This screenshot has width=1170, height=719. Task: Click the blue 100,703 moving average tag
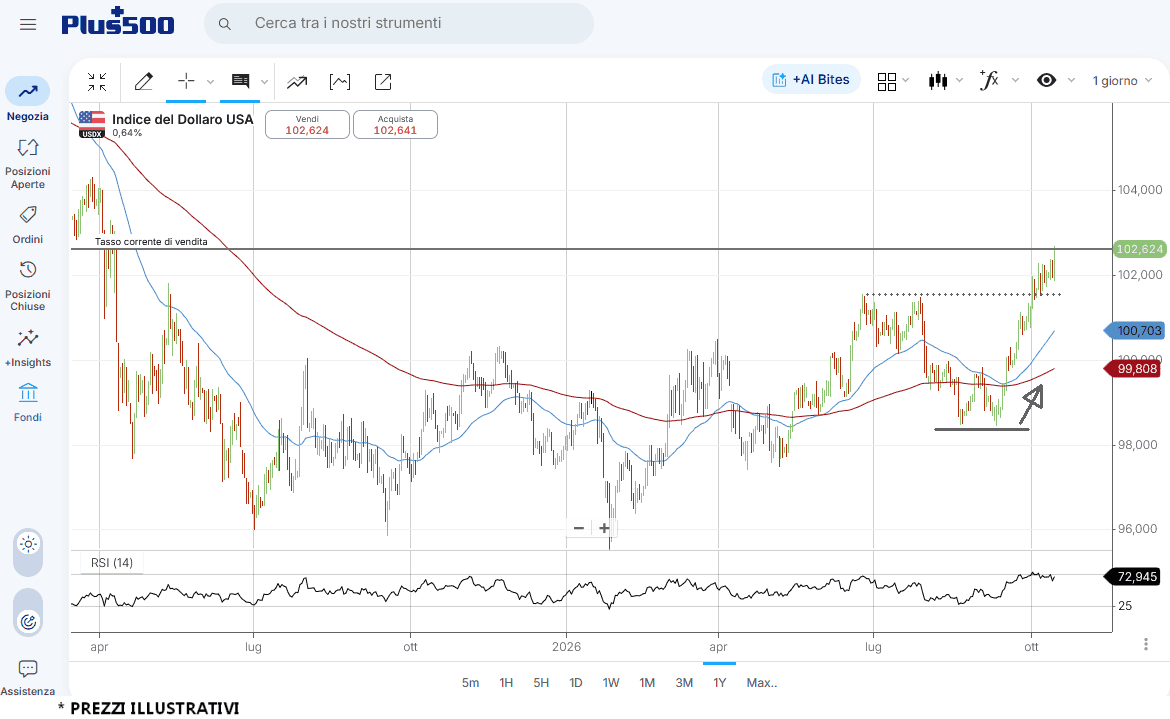tap(1134, 330)
